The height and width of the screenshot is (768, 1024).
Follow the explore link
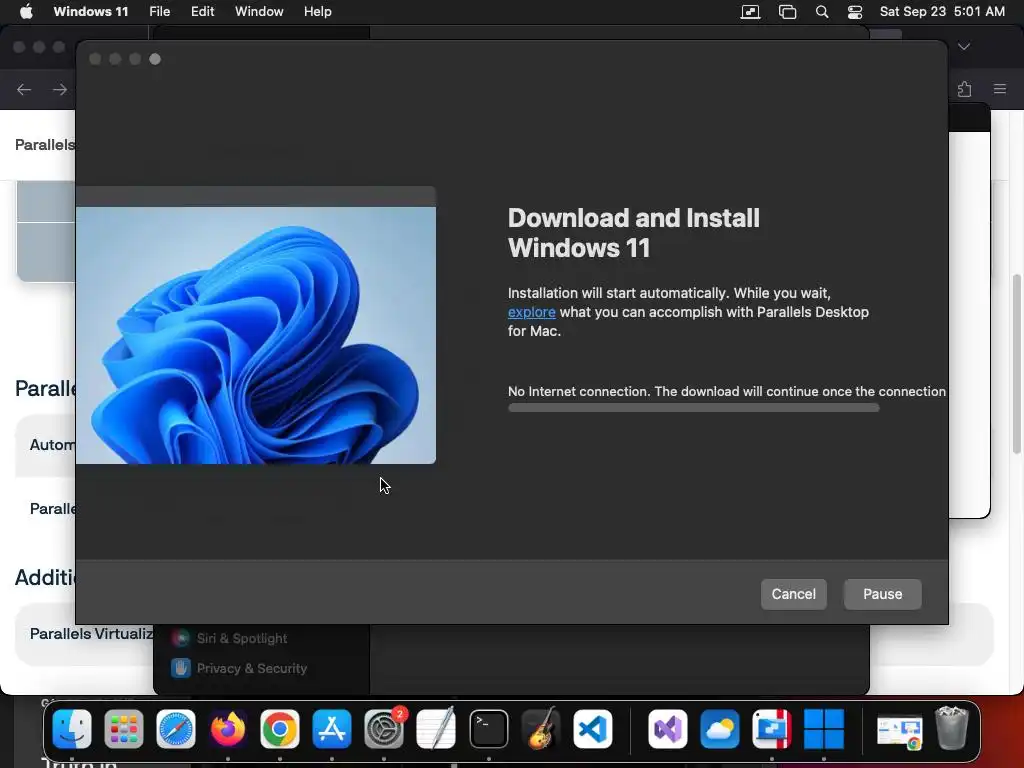[x=532, y=312]
